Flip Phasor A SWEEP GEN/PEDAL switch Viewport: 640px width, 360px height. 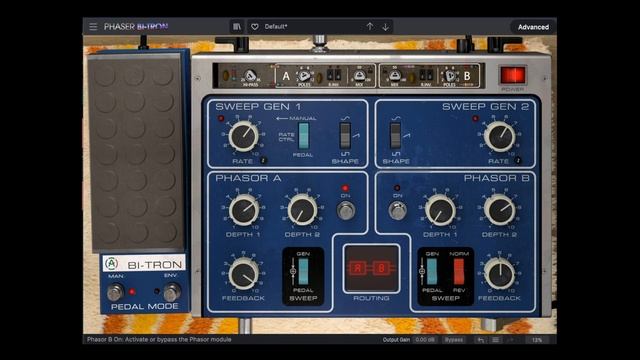point(303,271)
